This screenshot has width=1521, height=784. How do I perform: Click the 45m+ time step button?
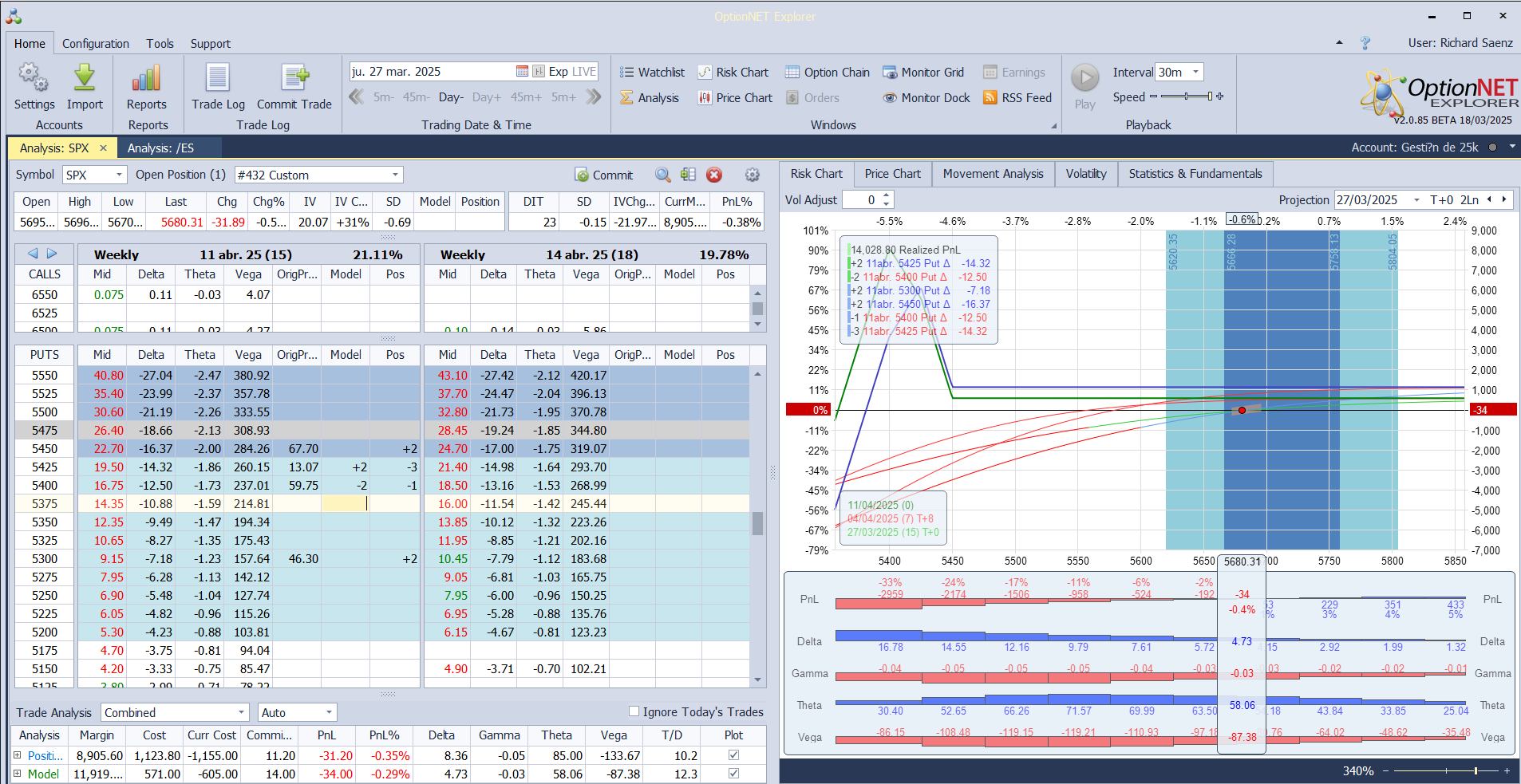[526, 97]
